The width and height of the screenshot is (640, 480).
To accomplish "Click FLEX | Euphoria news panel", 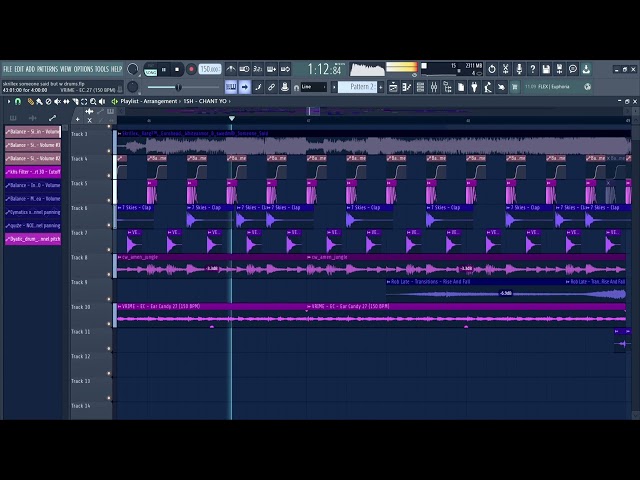I will coord(558,87).
